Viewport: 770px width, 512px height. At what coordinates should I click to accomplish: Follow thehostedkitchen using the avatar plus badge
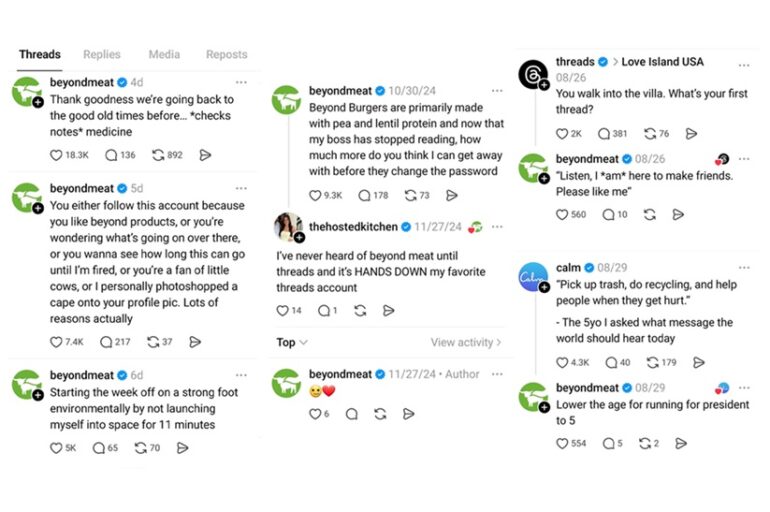pos(299,237)
